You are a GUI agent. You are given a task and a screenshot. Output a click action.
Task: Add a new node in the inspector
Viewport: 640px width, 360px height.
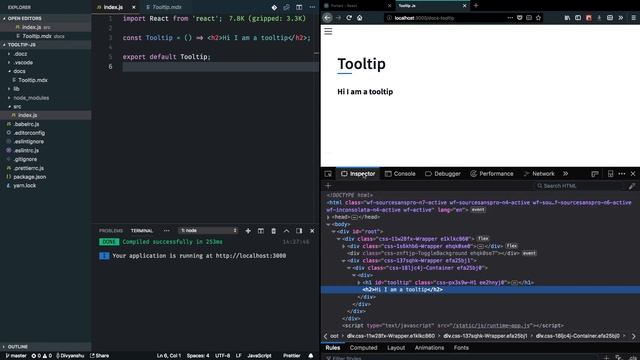click(x=328, y=186)
